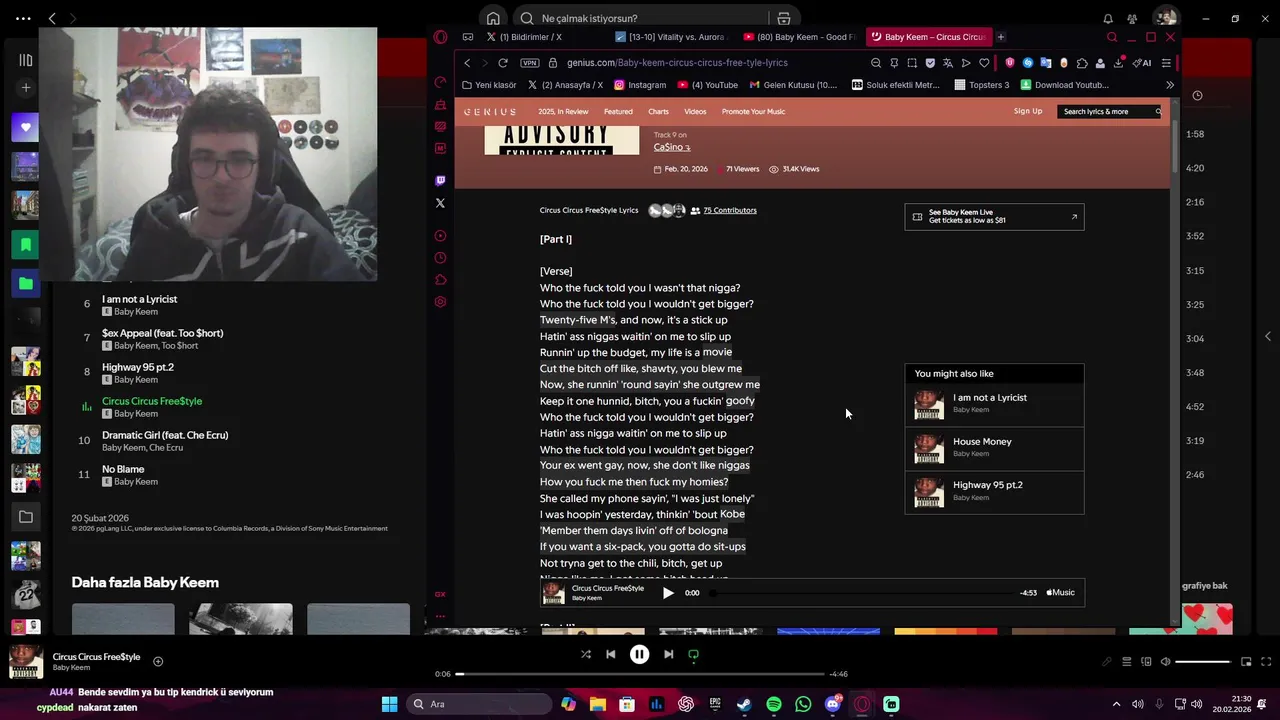Open the Ca$ino album link
Image resolution: width=1280 pixels, height=720 pixels.
coord(672,147)
